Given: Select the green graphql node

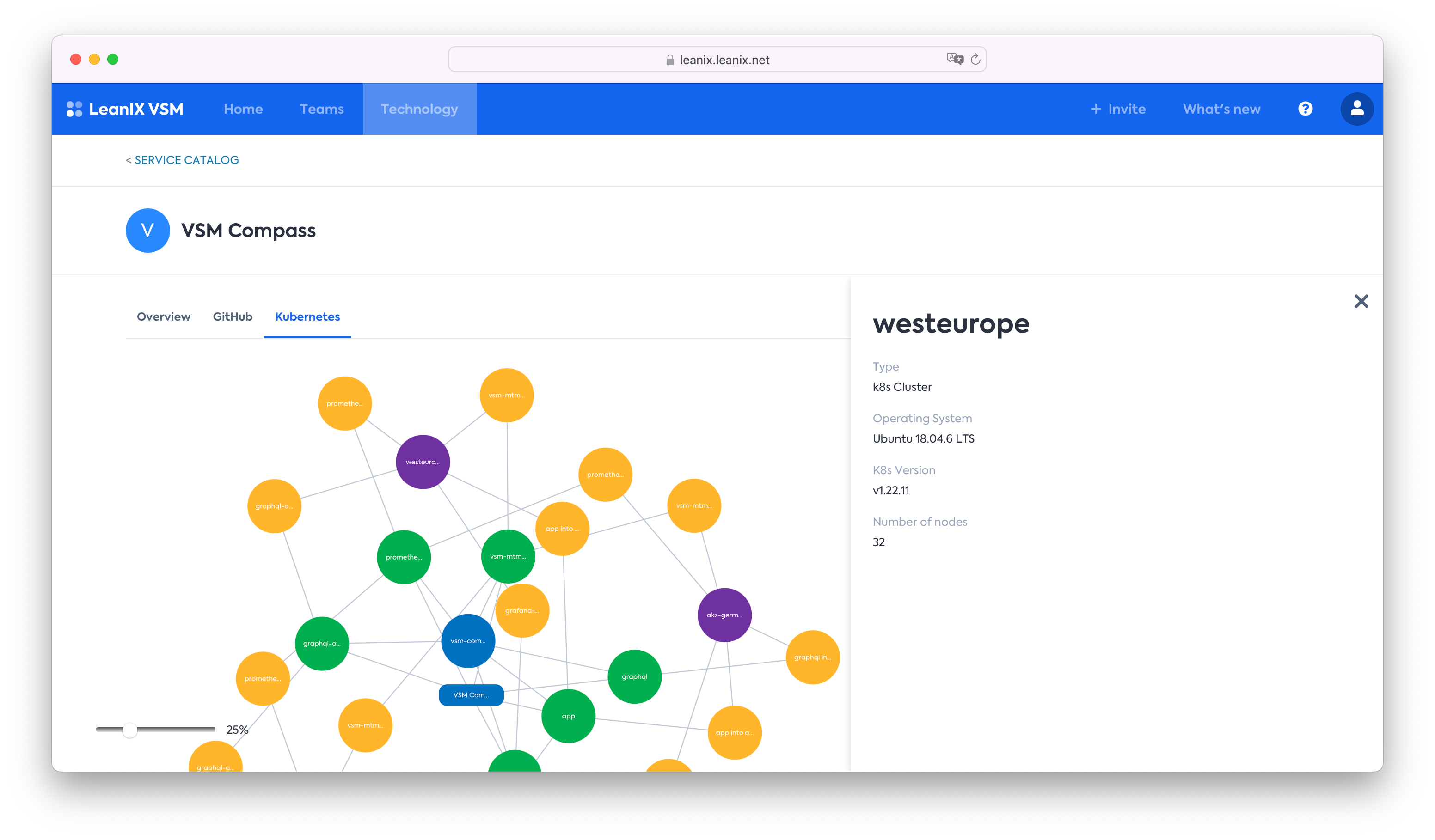Looking at the screenshot, I should tap(634, 676).
